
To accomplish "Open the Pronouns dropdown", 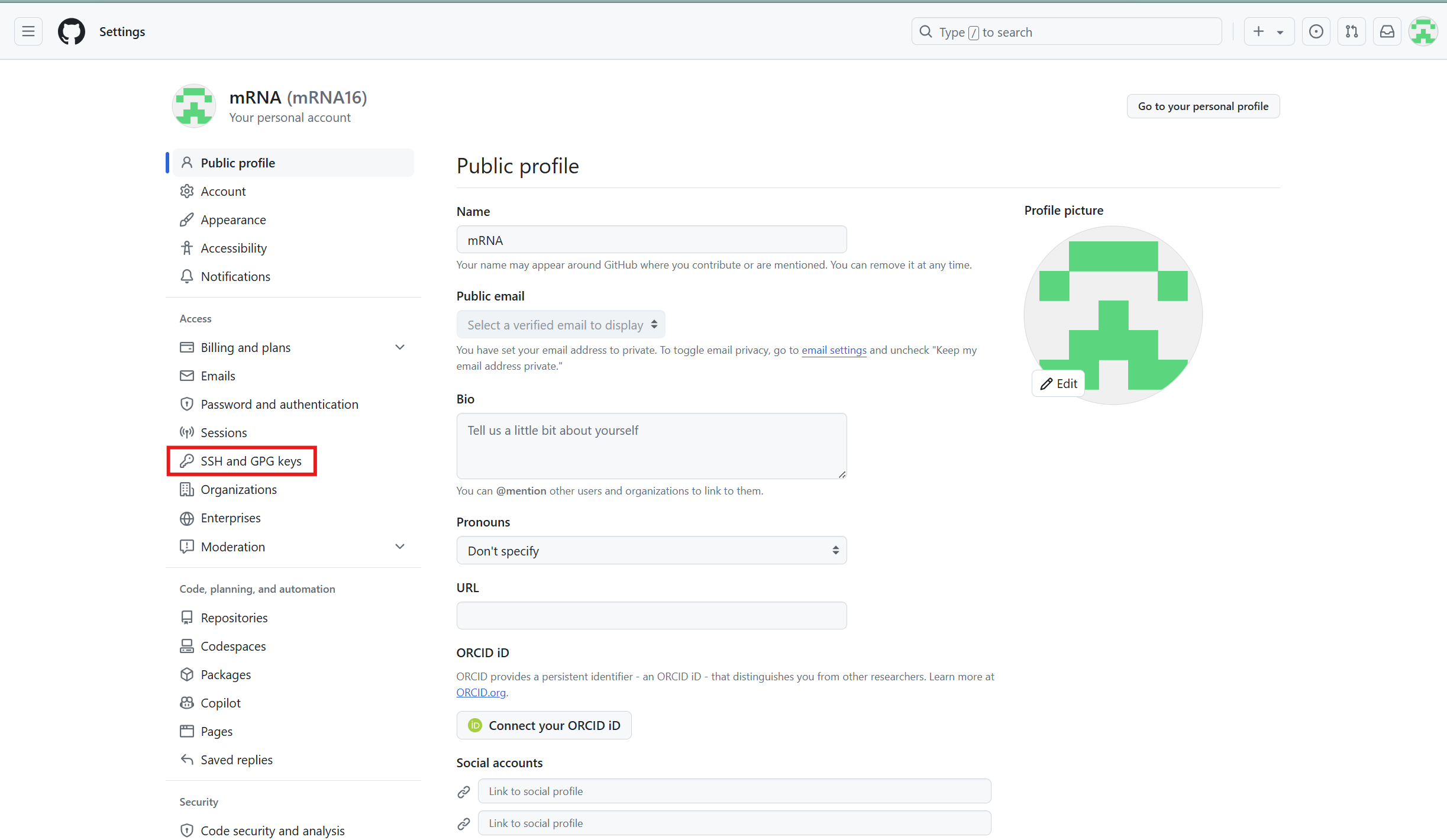I will (651, 551).
